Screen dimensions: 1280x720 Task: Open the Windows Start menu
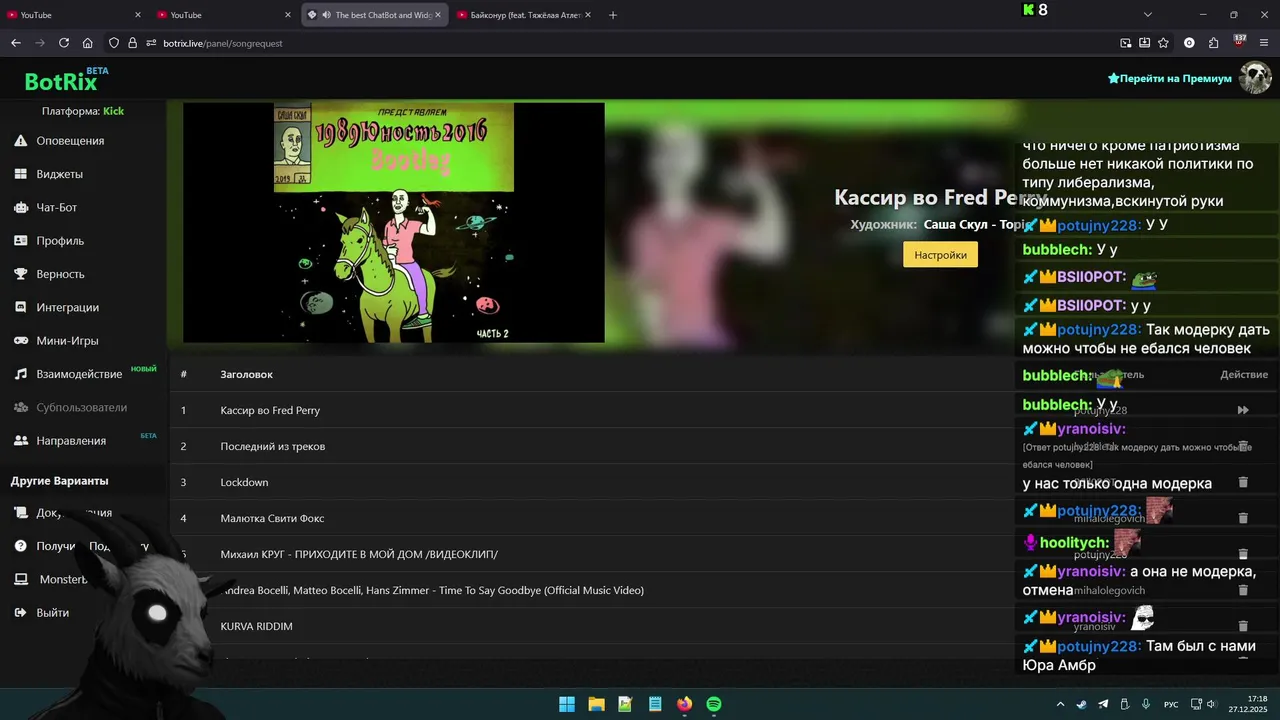(567, 704)
